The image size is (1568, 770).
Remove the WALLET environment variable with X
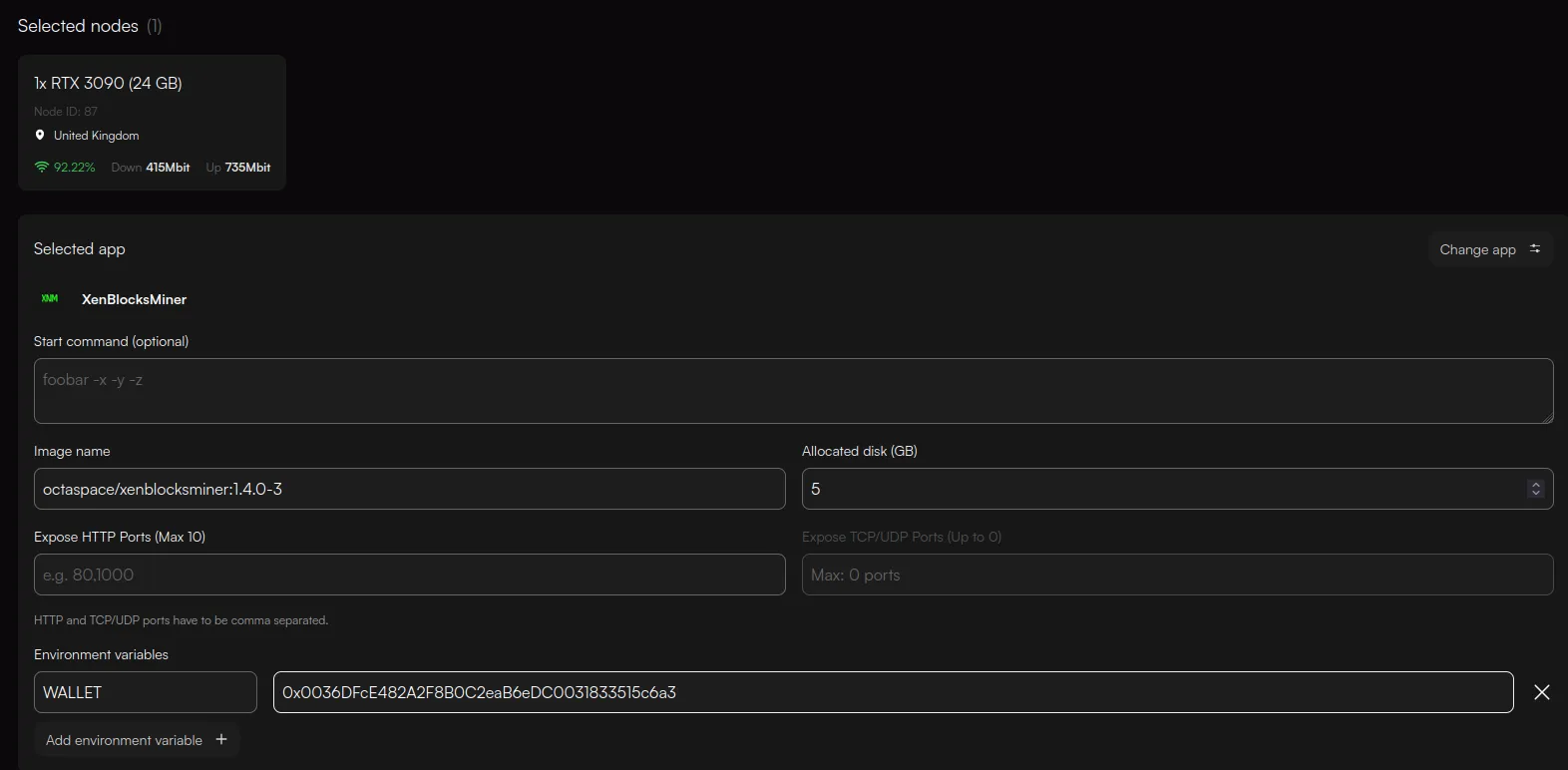pyautogui.click(x=1541, y=692)
